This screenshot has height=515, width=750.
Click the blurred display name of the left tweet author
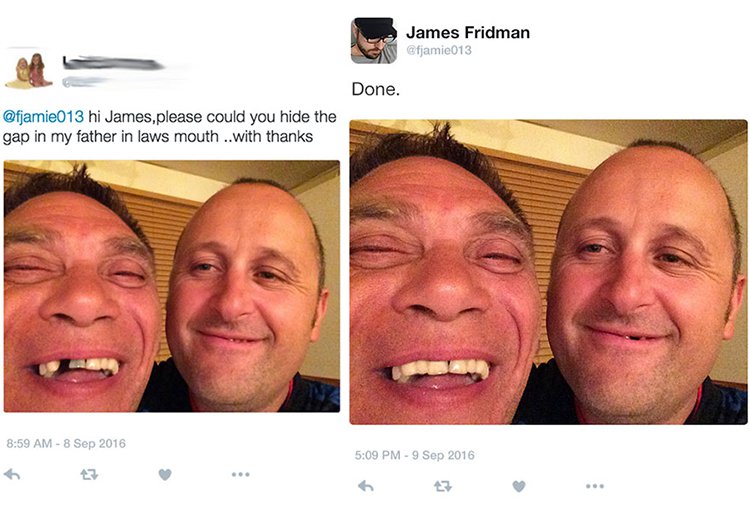tap(112, 64)
